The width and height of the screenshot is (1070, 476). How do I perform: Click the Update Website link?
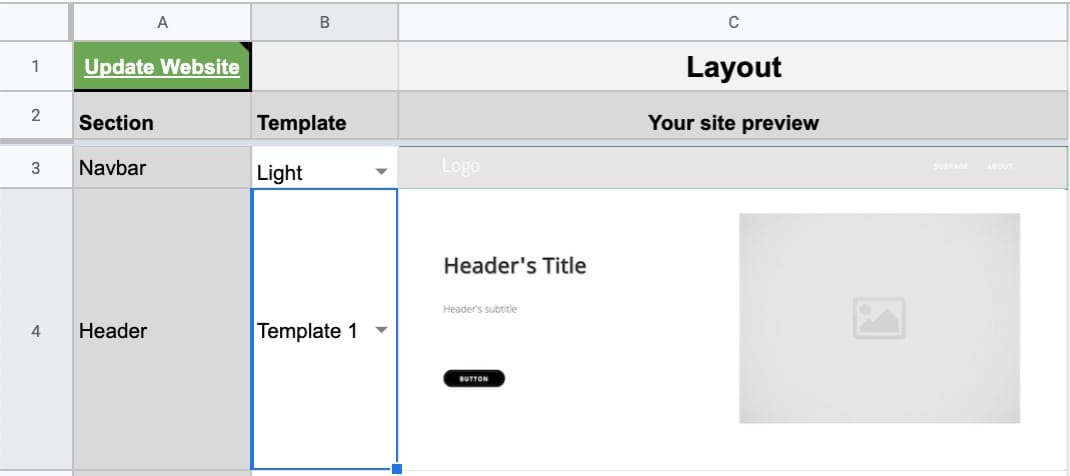162,67
